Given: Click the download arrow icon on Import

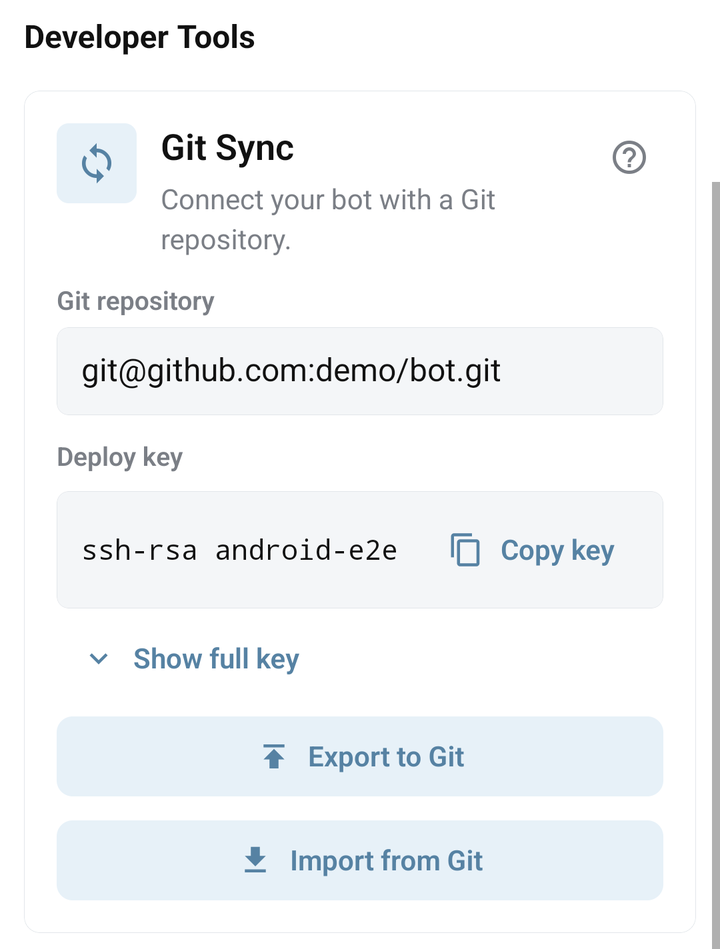Looking at the screenshot, I should point(255,860).
